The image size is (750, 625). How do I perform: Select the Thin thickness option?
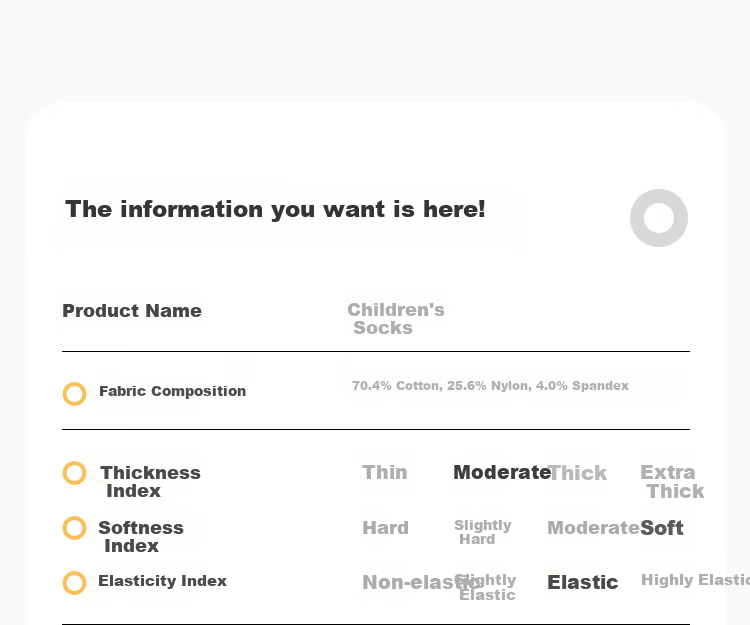(x=385, y=472)
